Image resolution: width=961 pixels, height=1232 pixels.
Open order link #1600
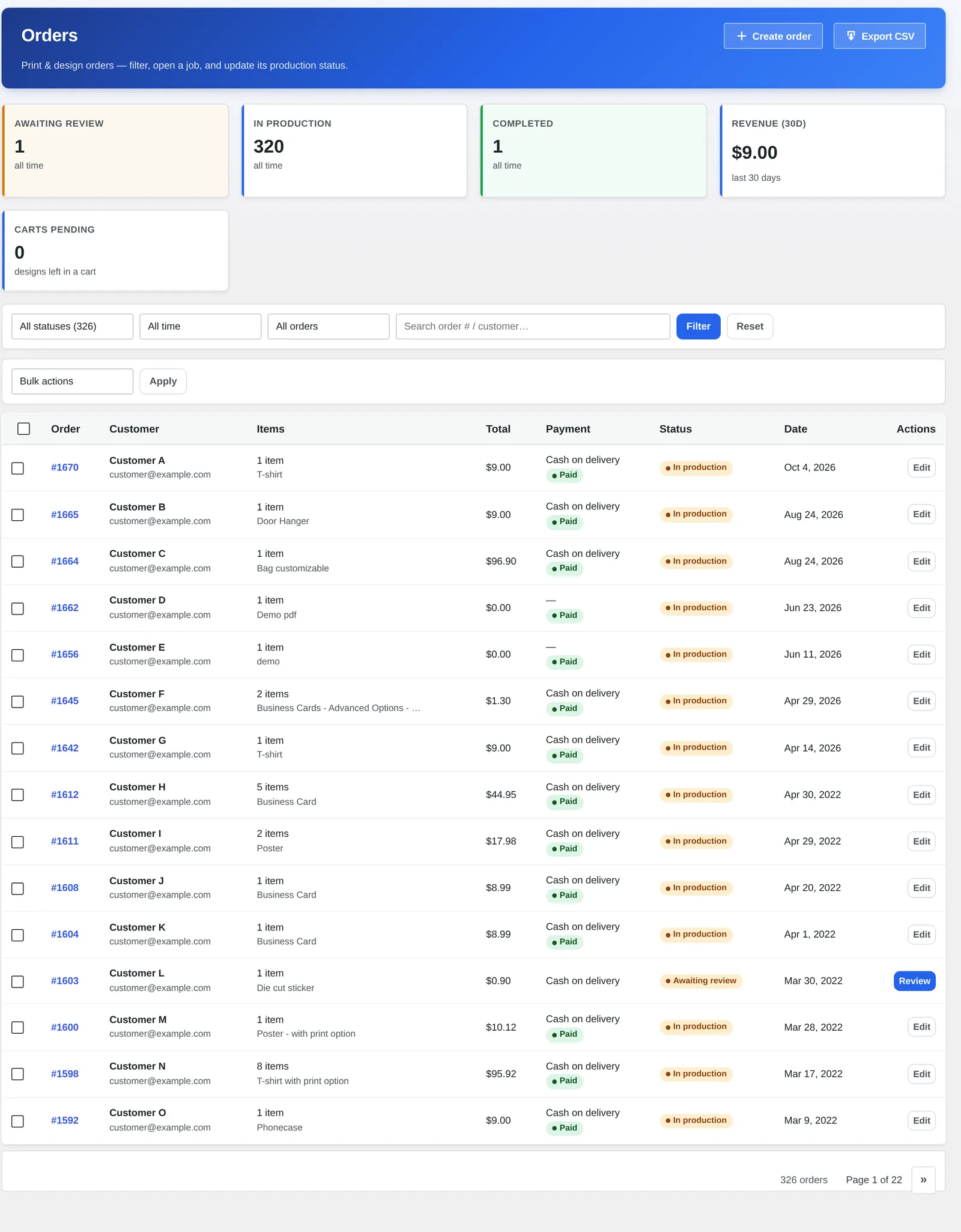point(65,1028)
